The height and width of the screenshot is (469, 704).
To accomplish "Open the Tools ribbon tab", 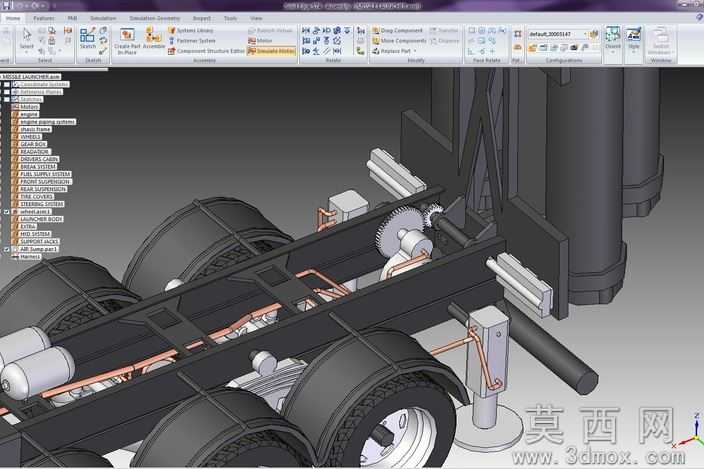I will click(230, 18).
